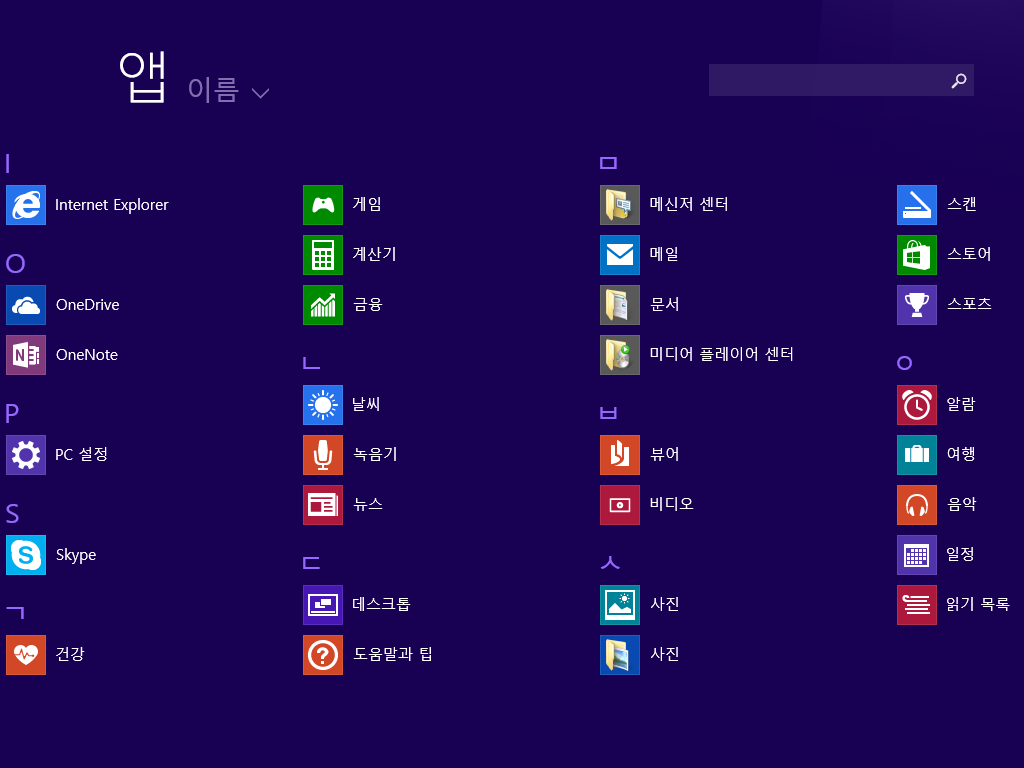Open the 데스크톱 icon

tap(323, 605)
